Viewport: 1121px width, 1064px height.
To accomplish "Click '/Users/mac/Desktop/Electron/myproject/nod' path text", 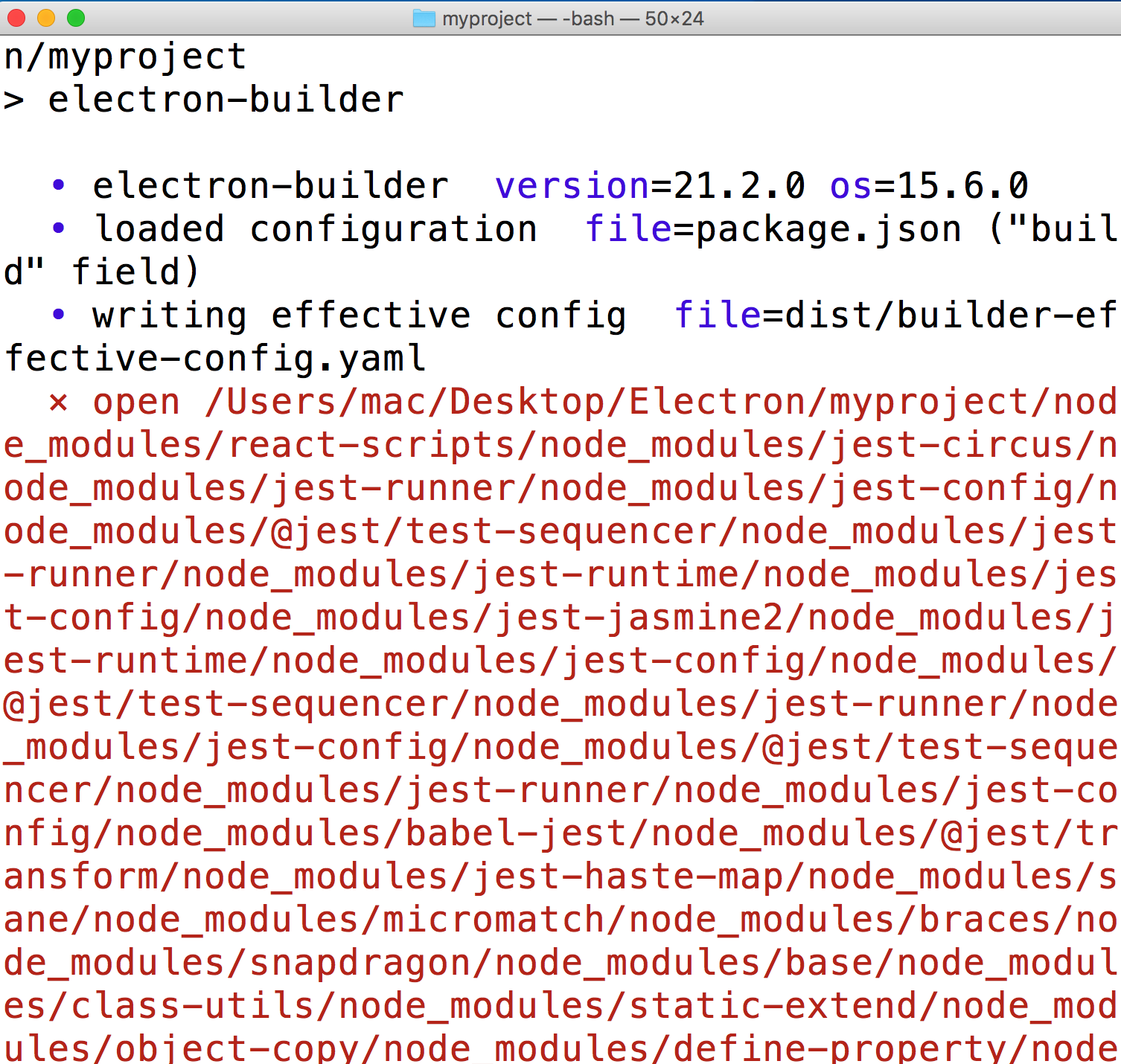I will point(661,402).
